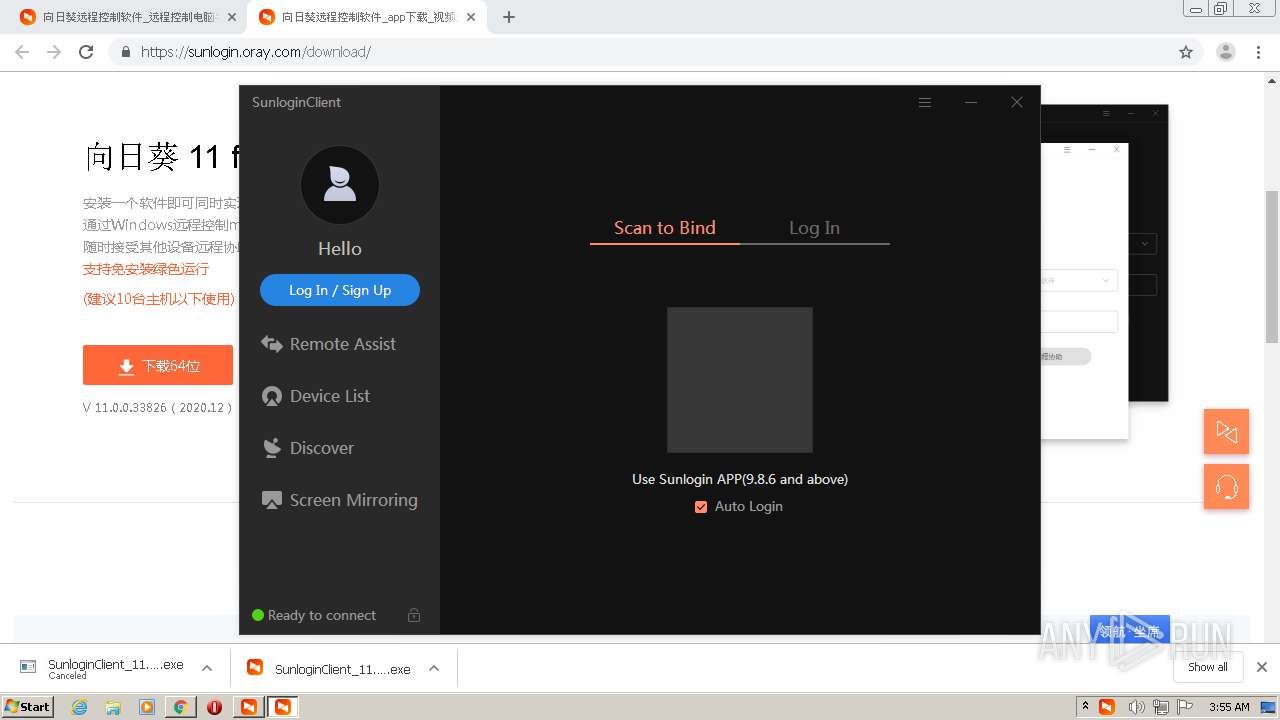
Task: Switch to Scan to Bind tab
Action: tap(665, 228)
